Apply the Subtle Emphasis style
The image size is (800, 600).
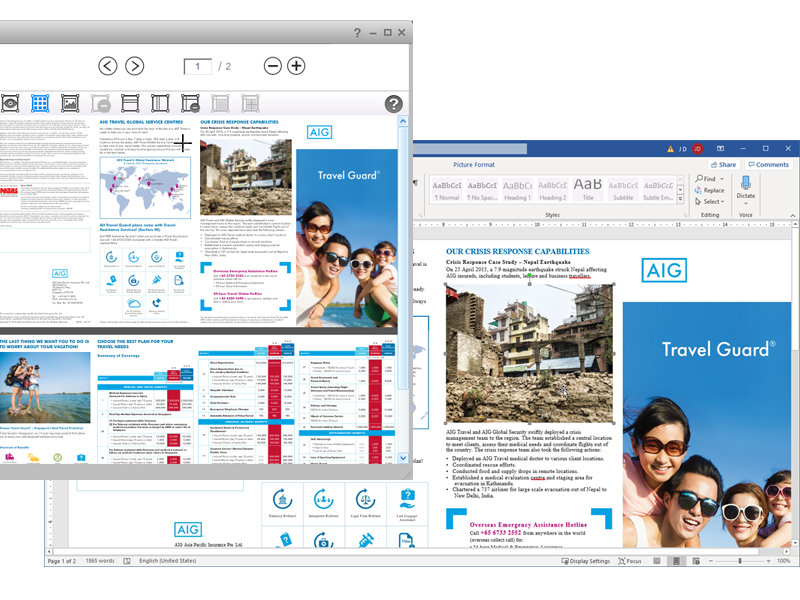click(x=658, y=190)
